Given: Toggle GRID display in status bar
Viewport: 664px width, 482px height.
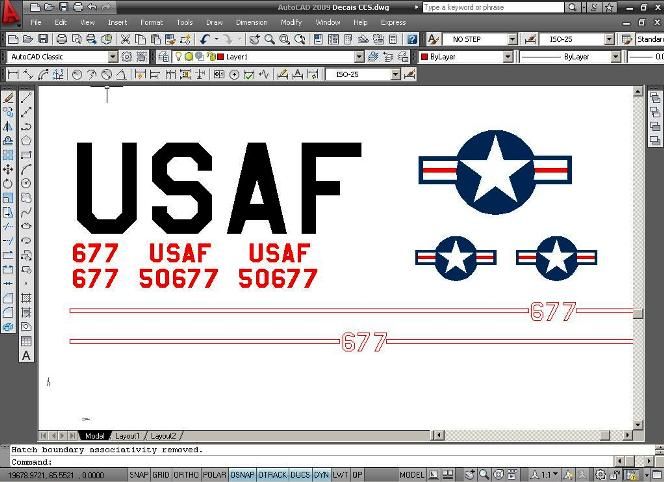Looking at the screenshot, I should coord(160,475).
